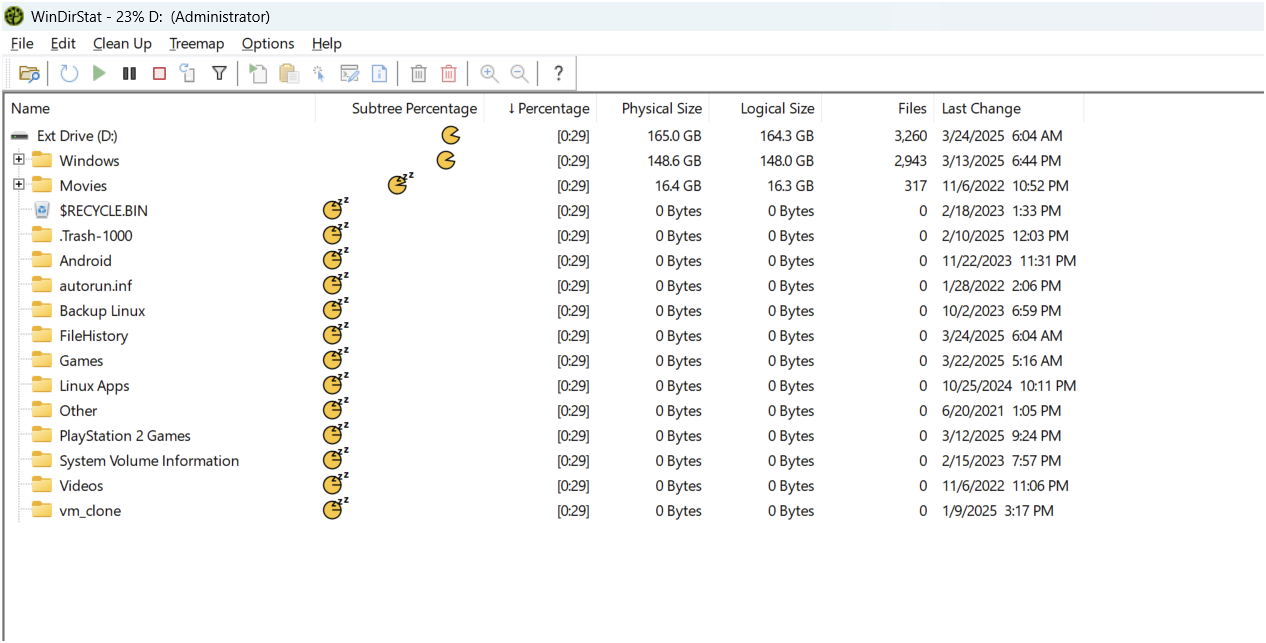Open the Treemap menu
Image resolution: width=1266 pixels, height=643 pixels.
pos(197,43)
